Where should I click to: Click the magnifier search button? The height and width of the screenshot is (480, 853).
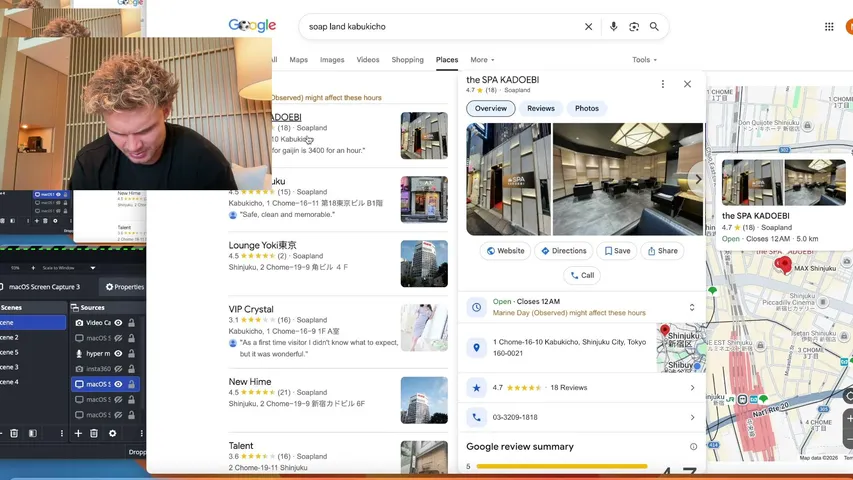pyautogui.click(x=654, y=27)
